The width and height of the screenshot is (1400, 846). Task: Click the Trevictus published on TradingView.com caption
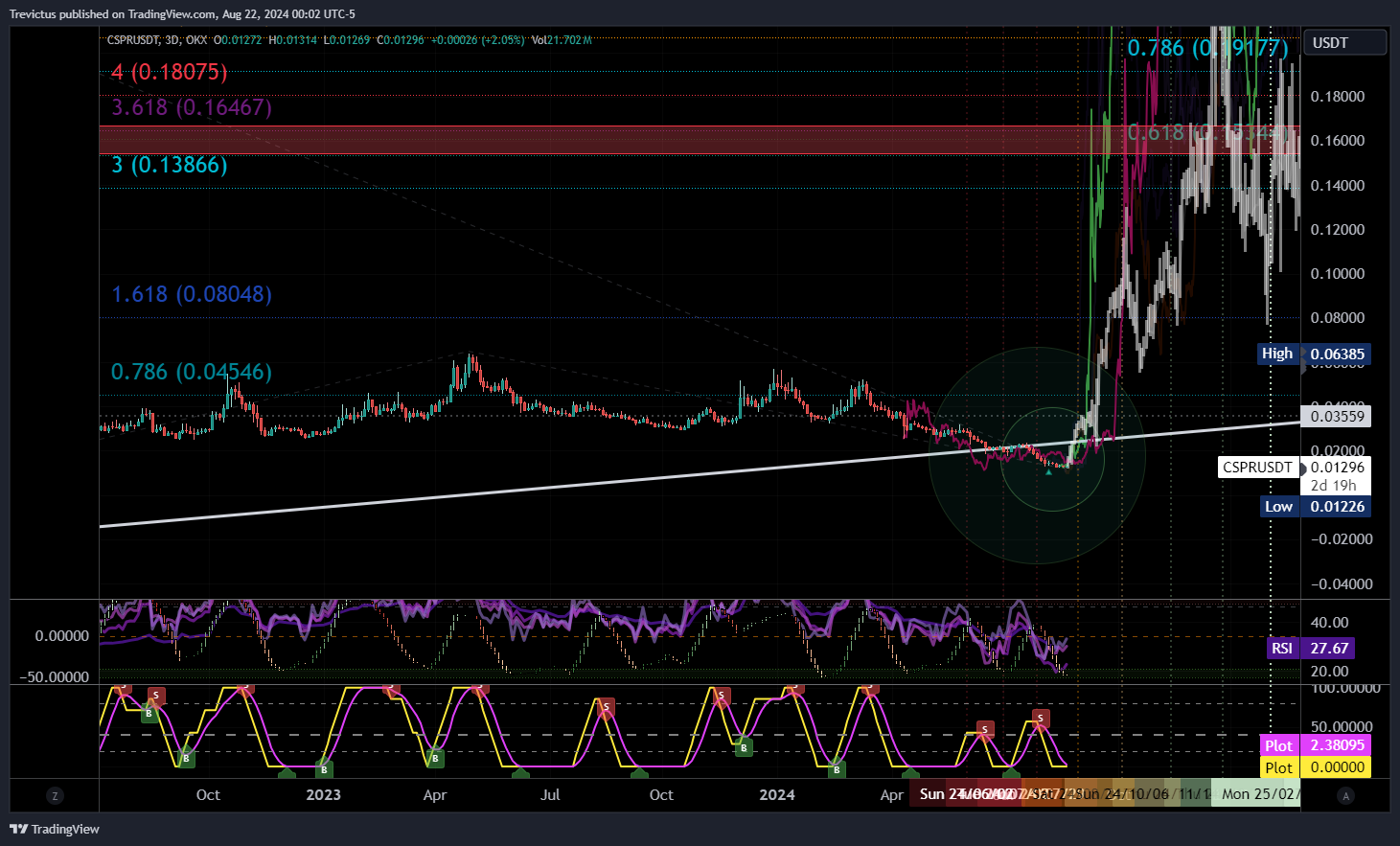click(x=182, y=13)
